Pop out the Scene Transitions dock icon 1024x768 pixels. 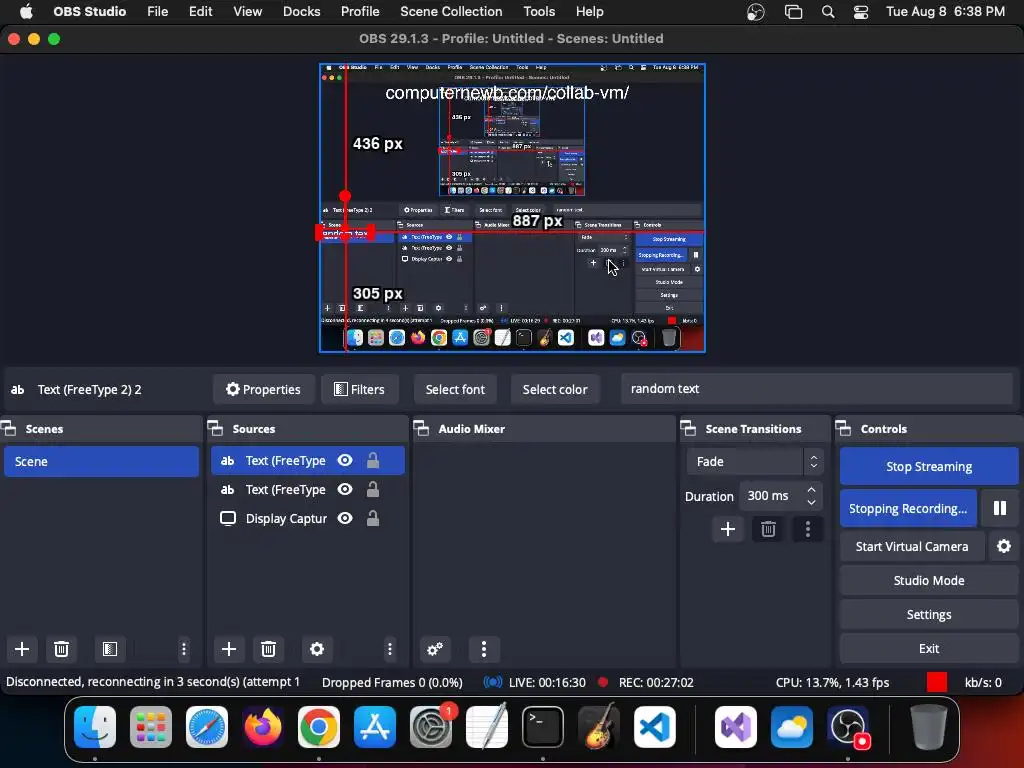coord(688,428)
